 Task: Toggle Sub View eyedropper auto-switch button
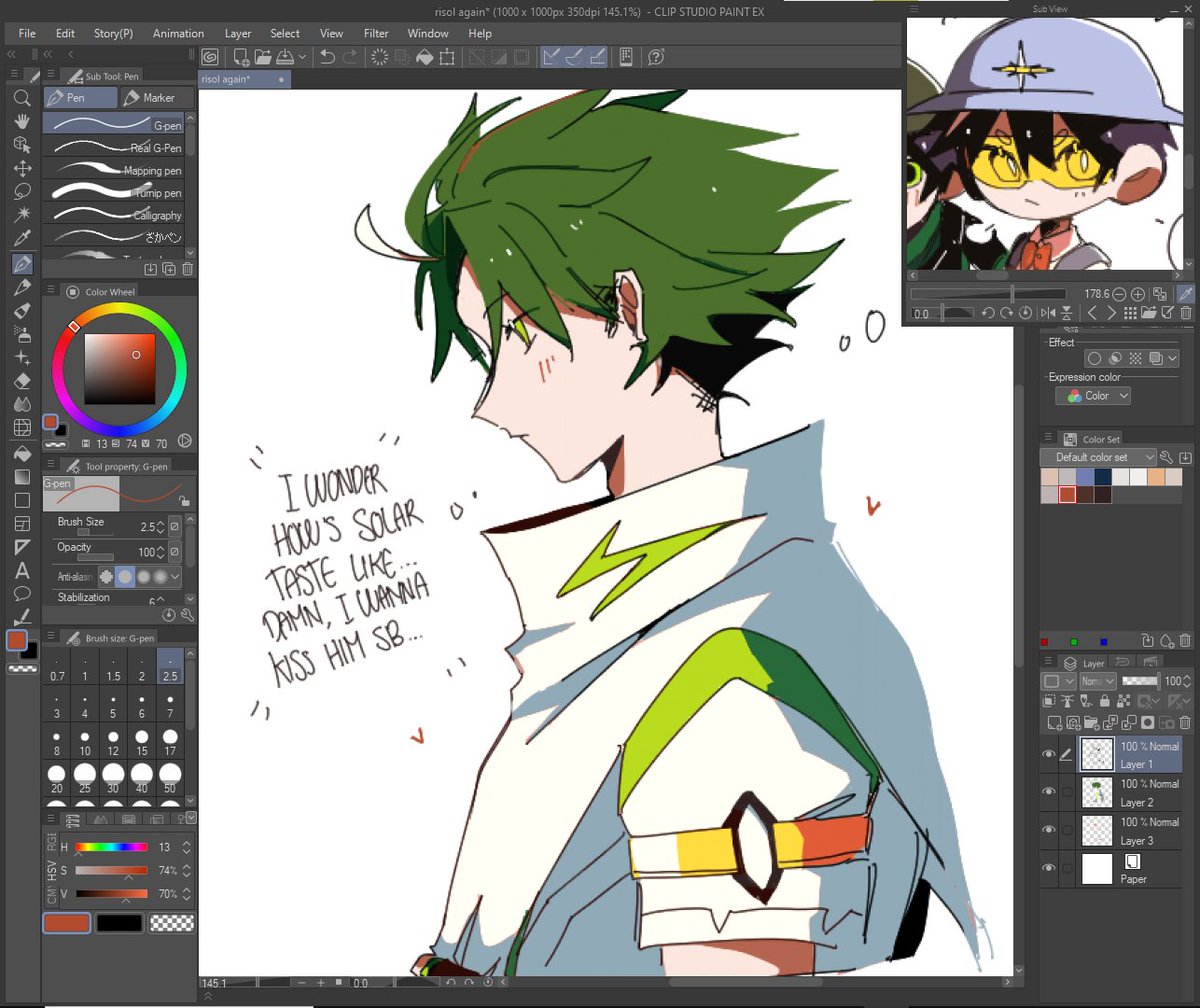point(1185,294)
